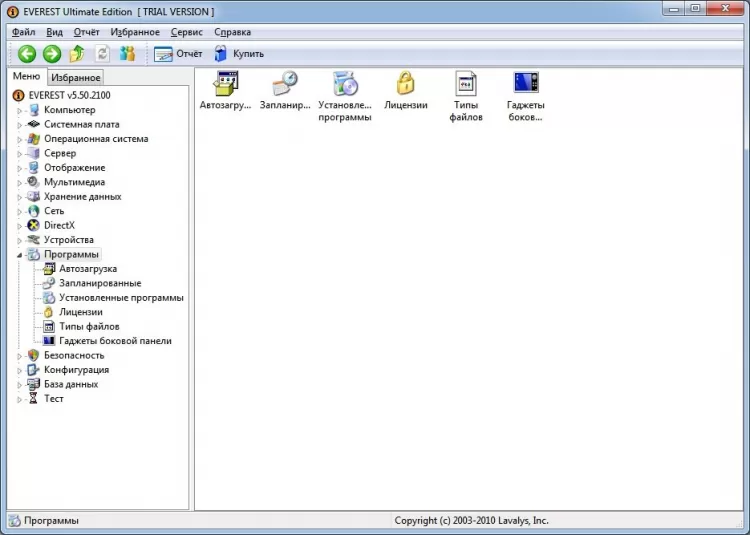Select Тест in the tree
The height and width of the screenshot is (535, 750).
pos(54,399)
